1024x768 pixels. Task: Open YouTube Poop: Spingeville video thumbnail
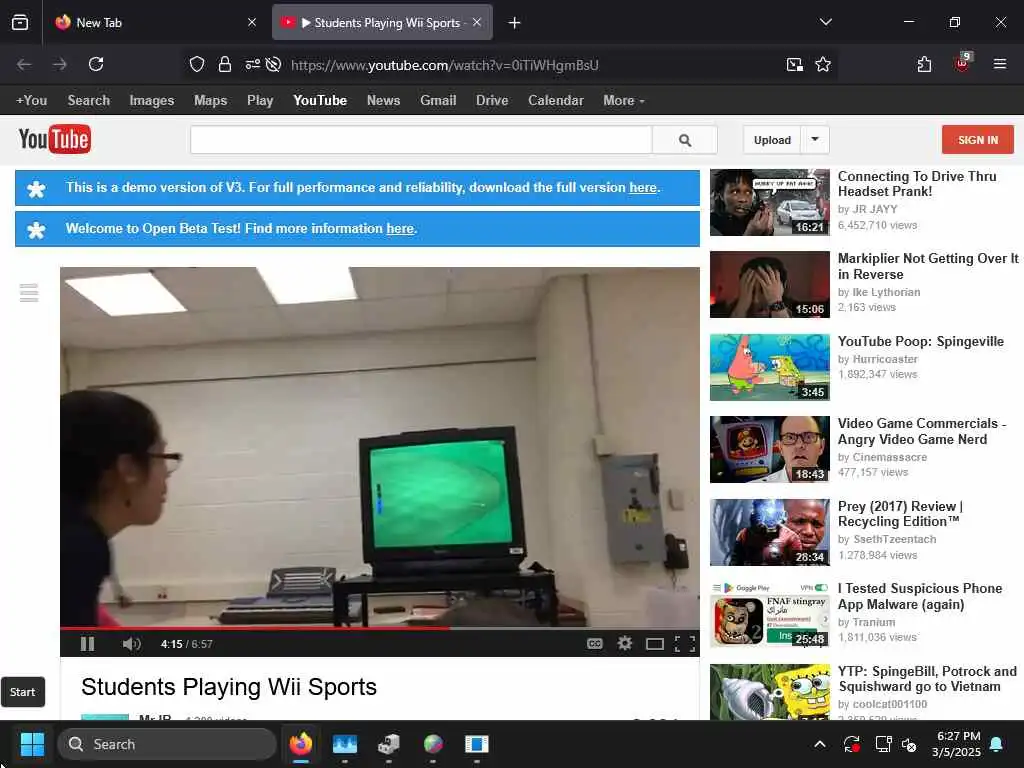pyautogui.click(x=770, y=368)
